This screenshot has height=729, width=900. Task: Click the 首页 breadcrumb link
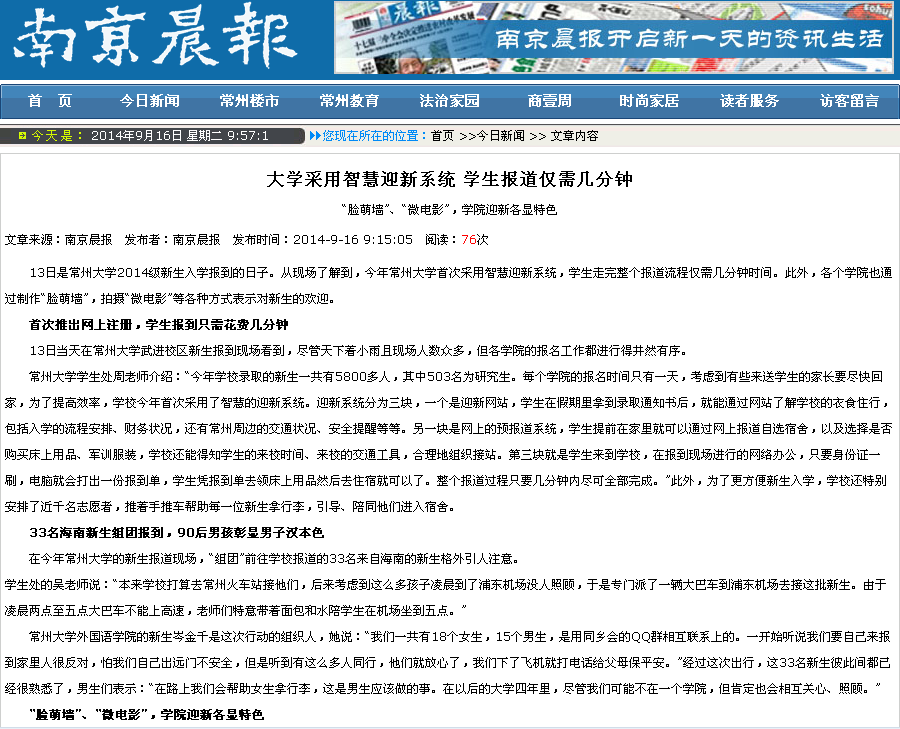click(x=442, y=135)
